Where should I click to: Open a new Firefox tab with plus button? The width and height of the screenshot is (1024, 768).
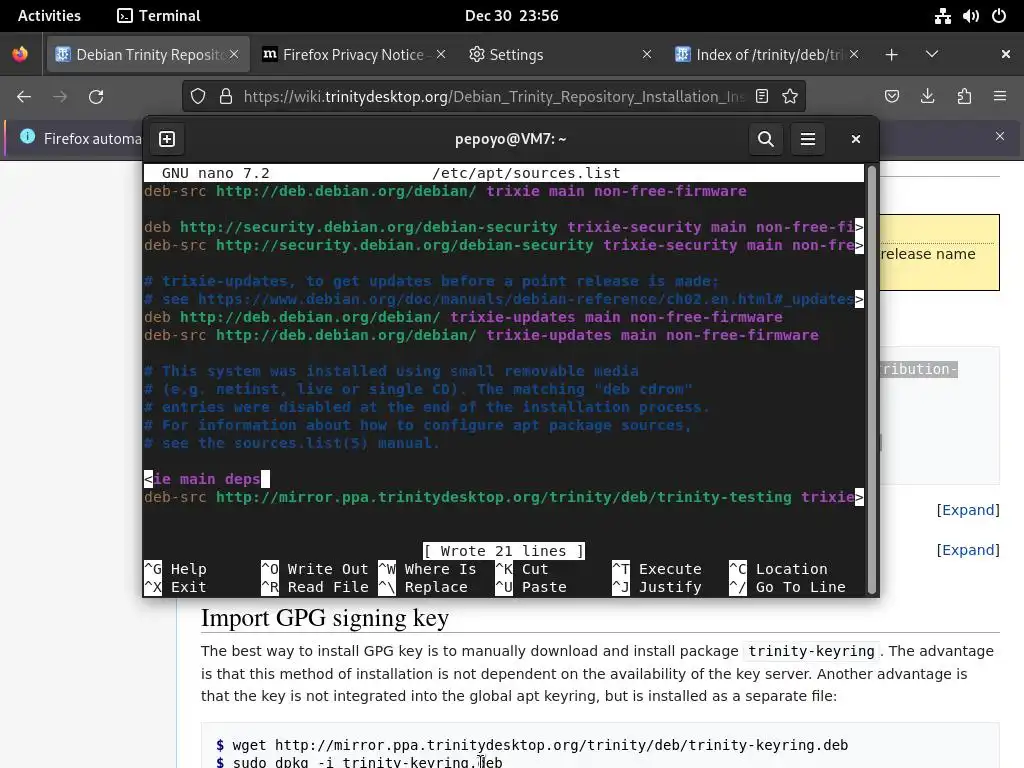pos(891,54)
